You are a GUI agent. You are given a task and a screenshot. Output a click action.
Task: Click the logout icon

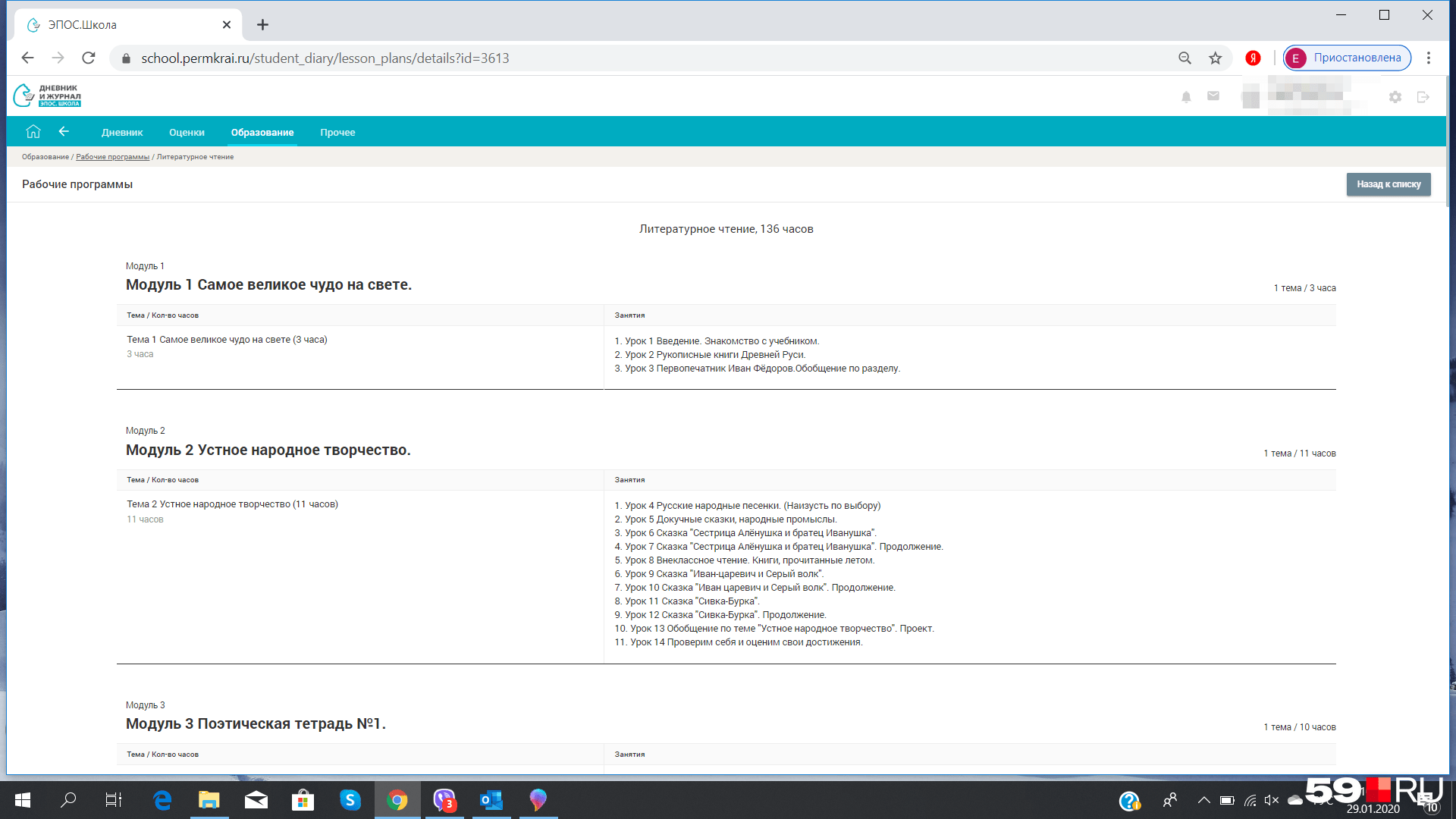click(1423, 96)
